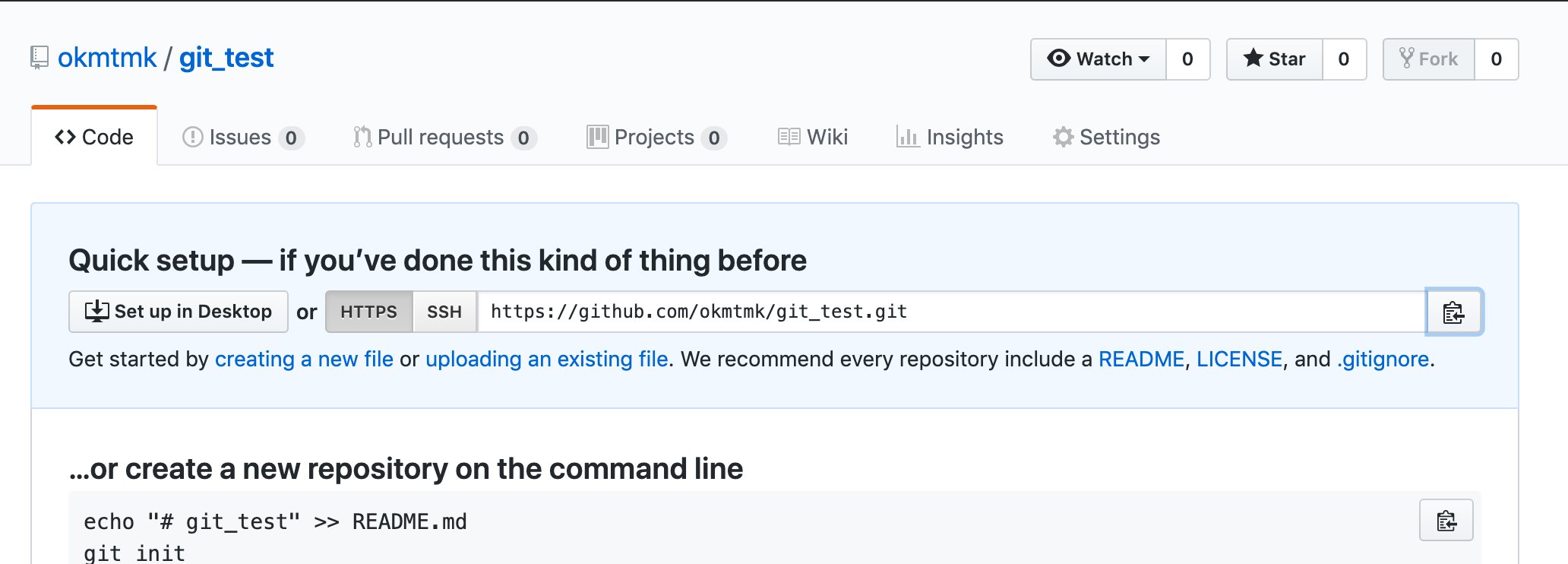Click the Fork button
The width and height of the screenshot is (1568, 564).
tap(1429, 59)
